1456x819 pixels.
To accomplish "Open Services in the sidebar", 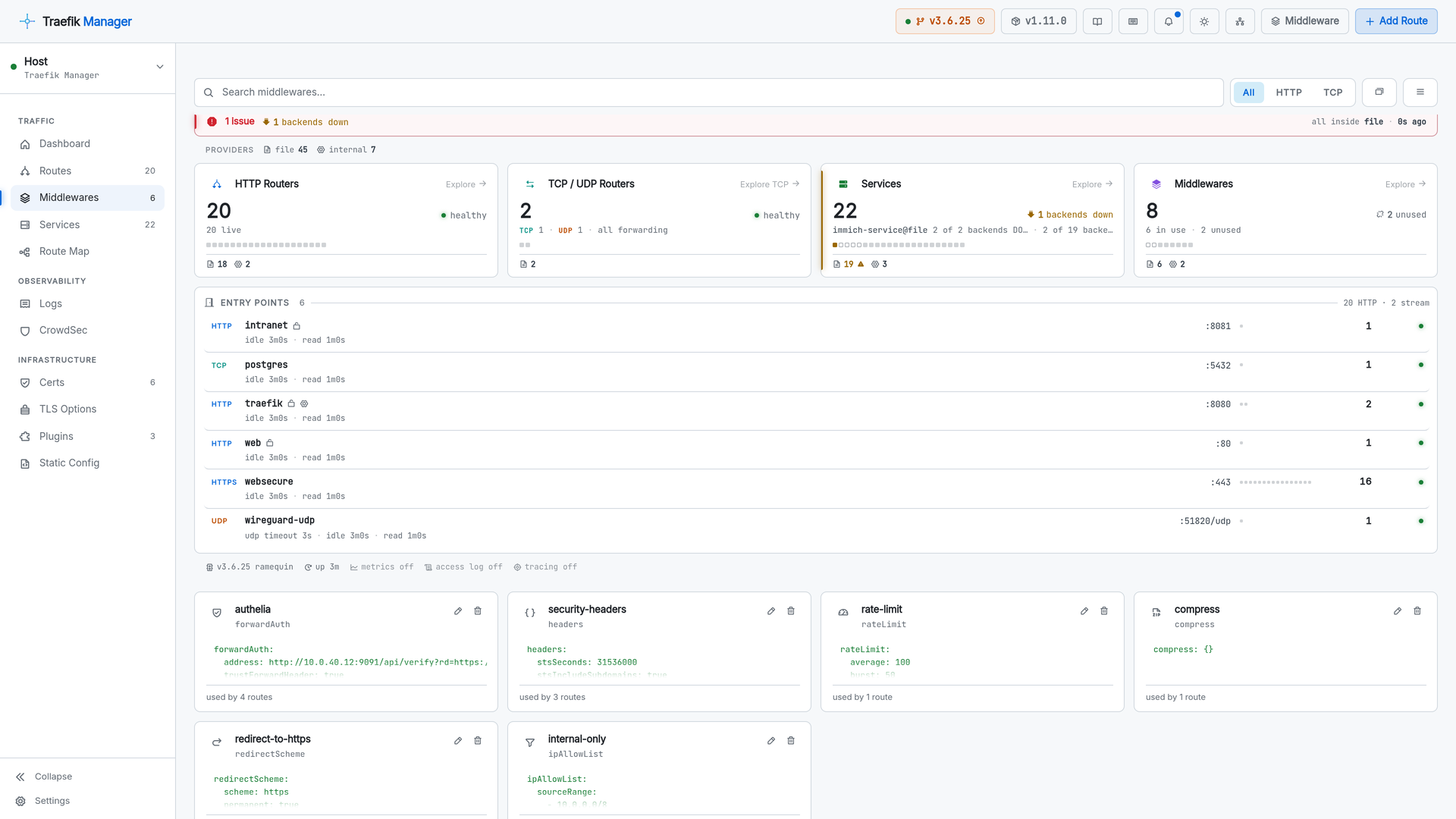I will [88, 225].
